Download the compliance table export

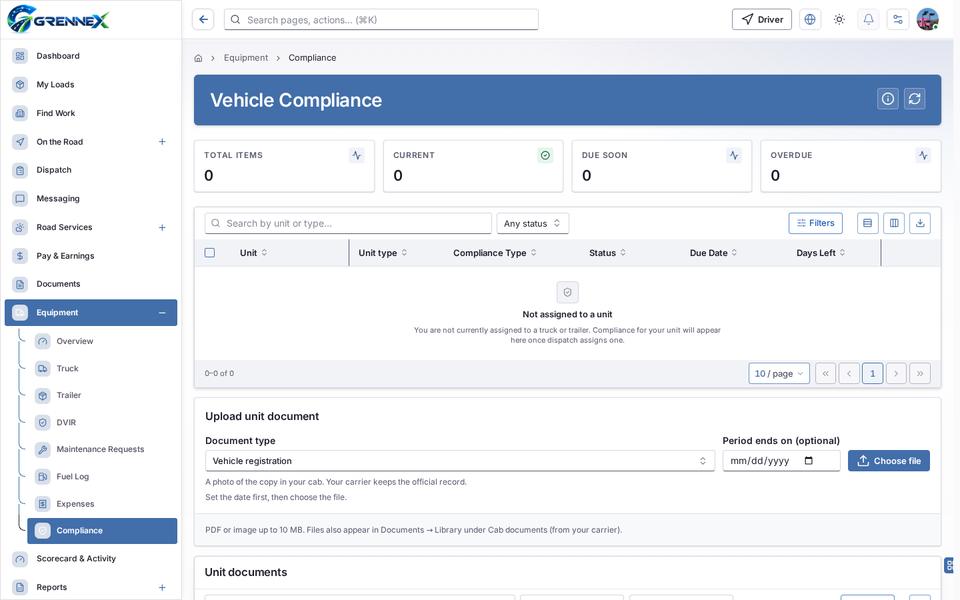tap(920, 223)
